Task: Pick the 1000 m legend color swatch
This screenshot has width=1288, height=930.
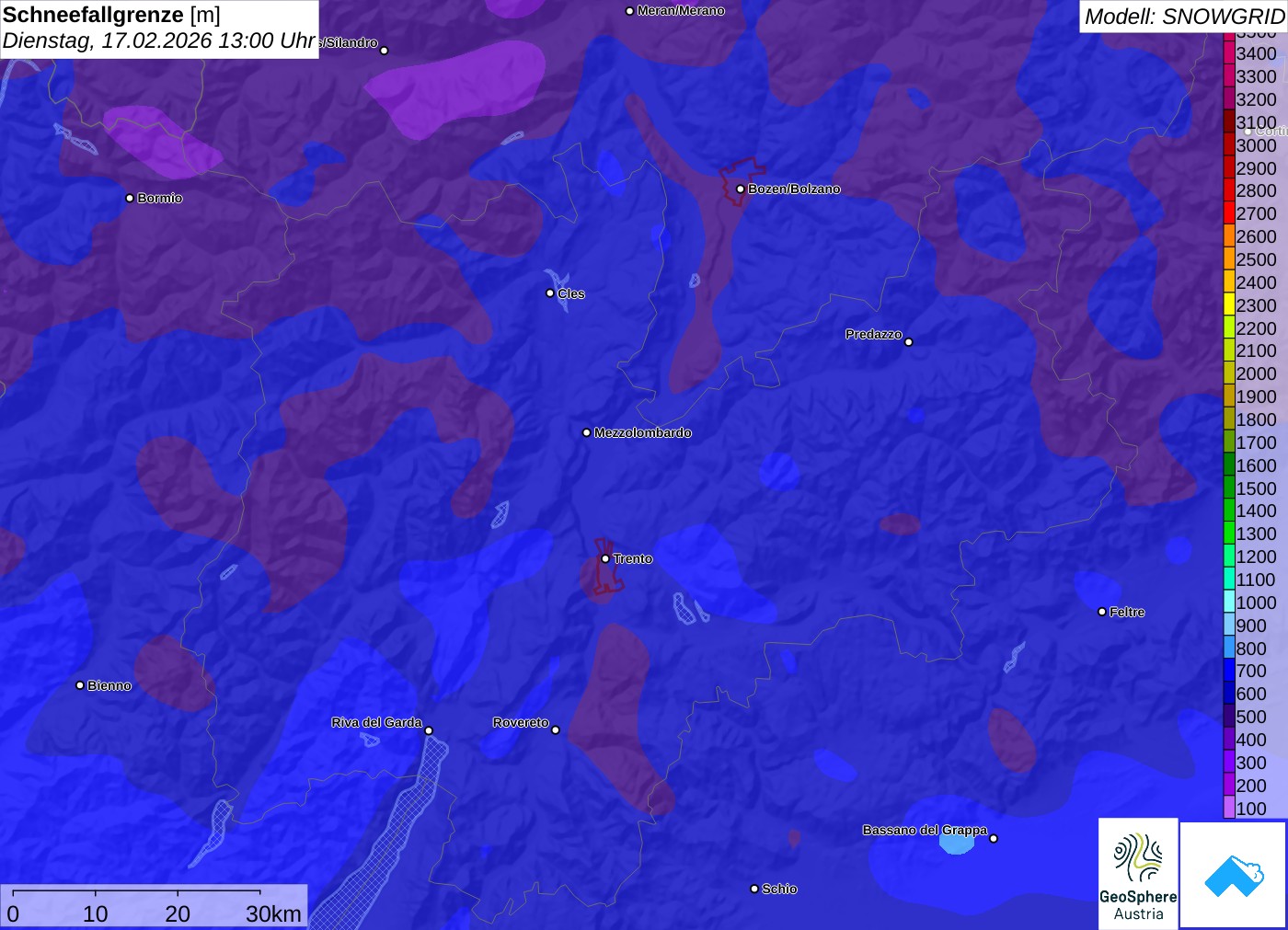Action: 1229,602
